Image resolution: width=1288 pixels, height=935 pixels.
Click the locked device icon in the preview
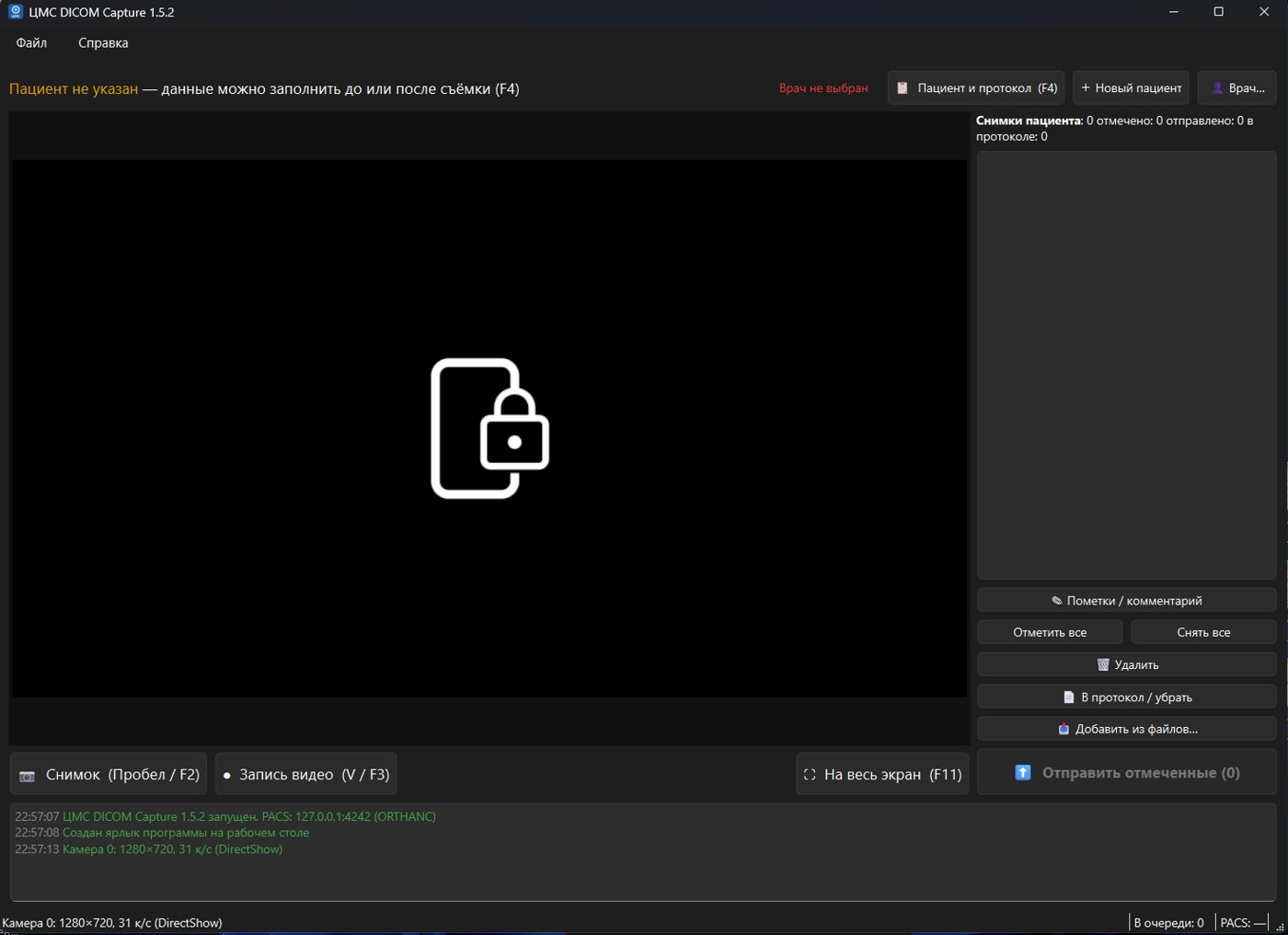click(490, 428)
